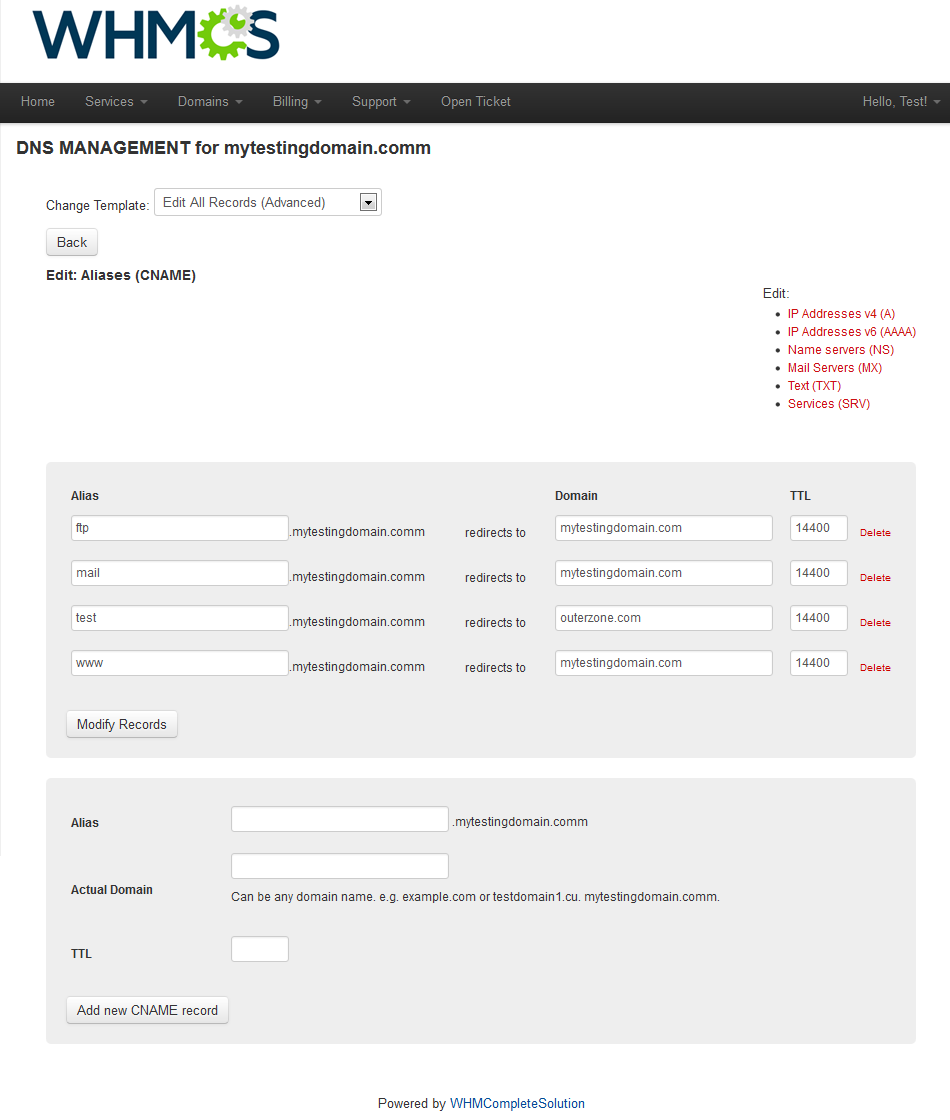Image resolution: width=950 pixels, height=1120 pixels.
Task: Focus the outerzone.com domain field
Action: click(663, 618)
